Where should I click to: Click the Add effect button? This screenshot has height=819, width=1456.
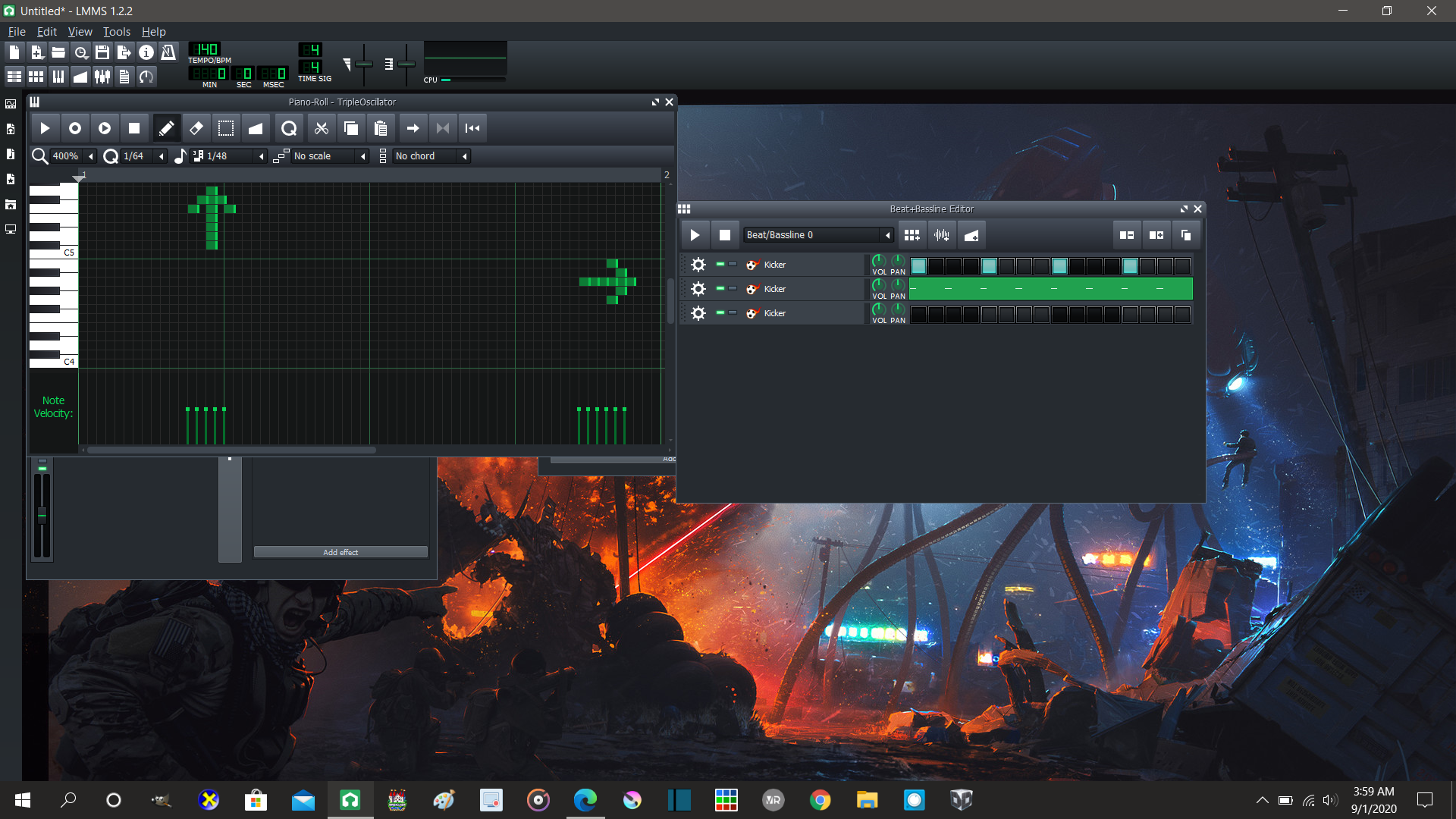click(340, 552)
